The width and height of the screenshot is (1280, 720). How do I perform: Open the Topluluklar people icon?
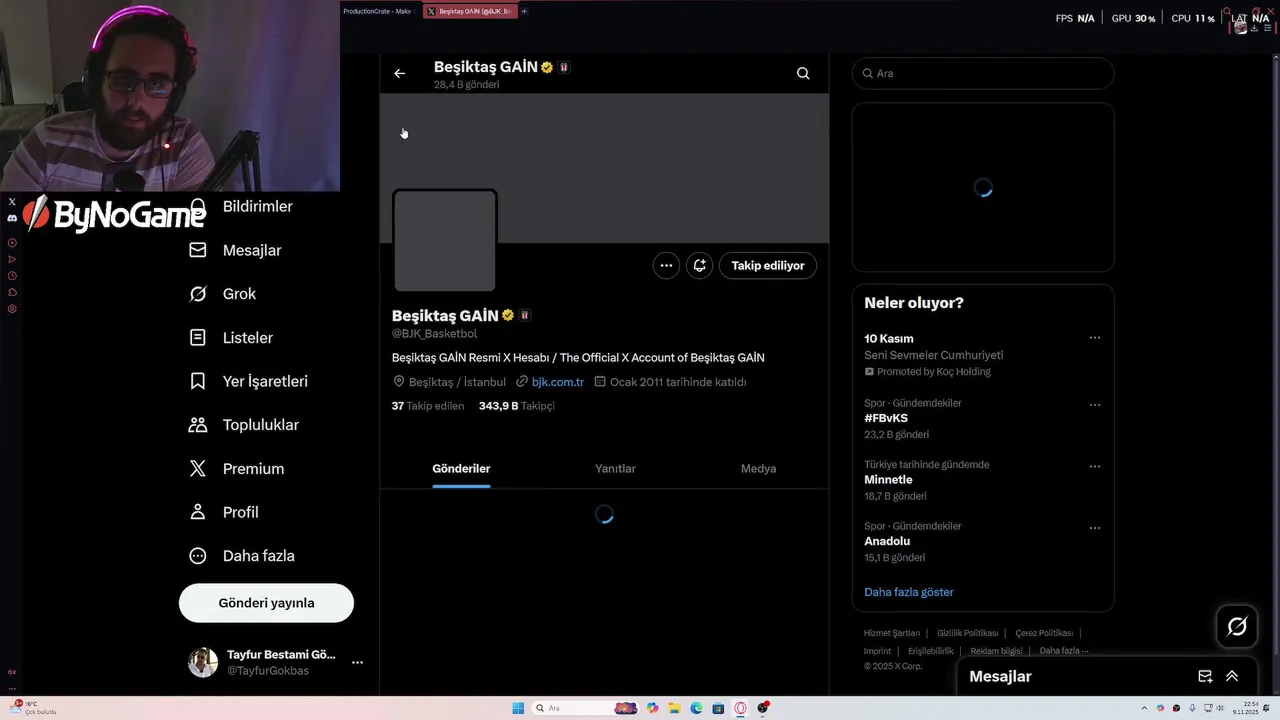[198, 425]
